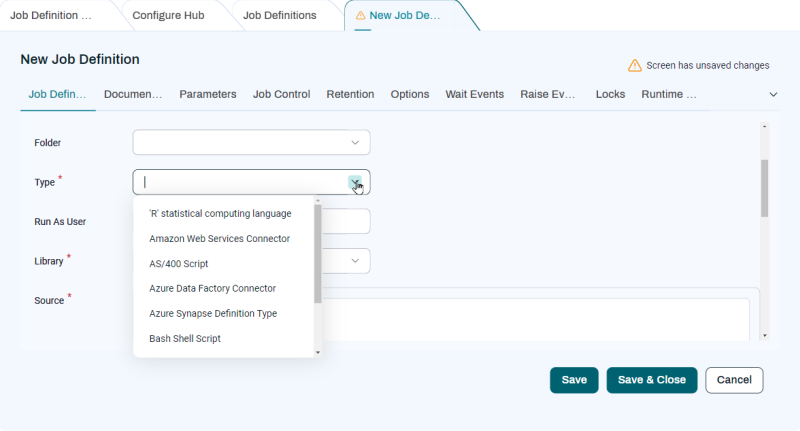This screenshot has height=431, width=800.
Task: Open the Job Control tab
Action: (x=281, y=94)
